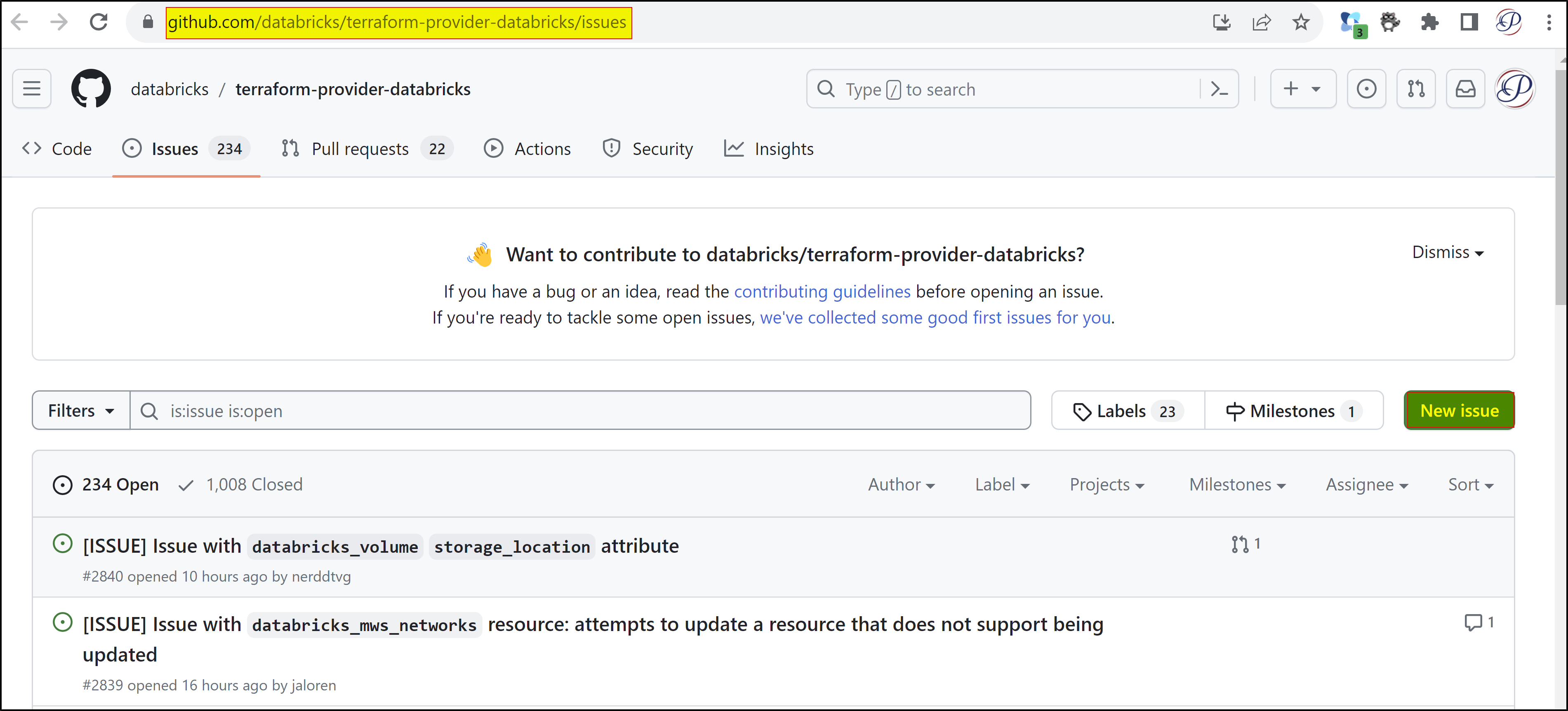This screenshot has width=1568, height=711.
Task: Click author jaloren on issue #2839
Action: tap(313, 685)
